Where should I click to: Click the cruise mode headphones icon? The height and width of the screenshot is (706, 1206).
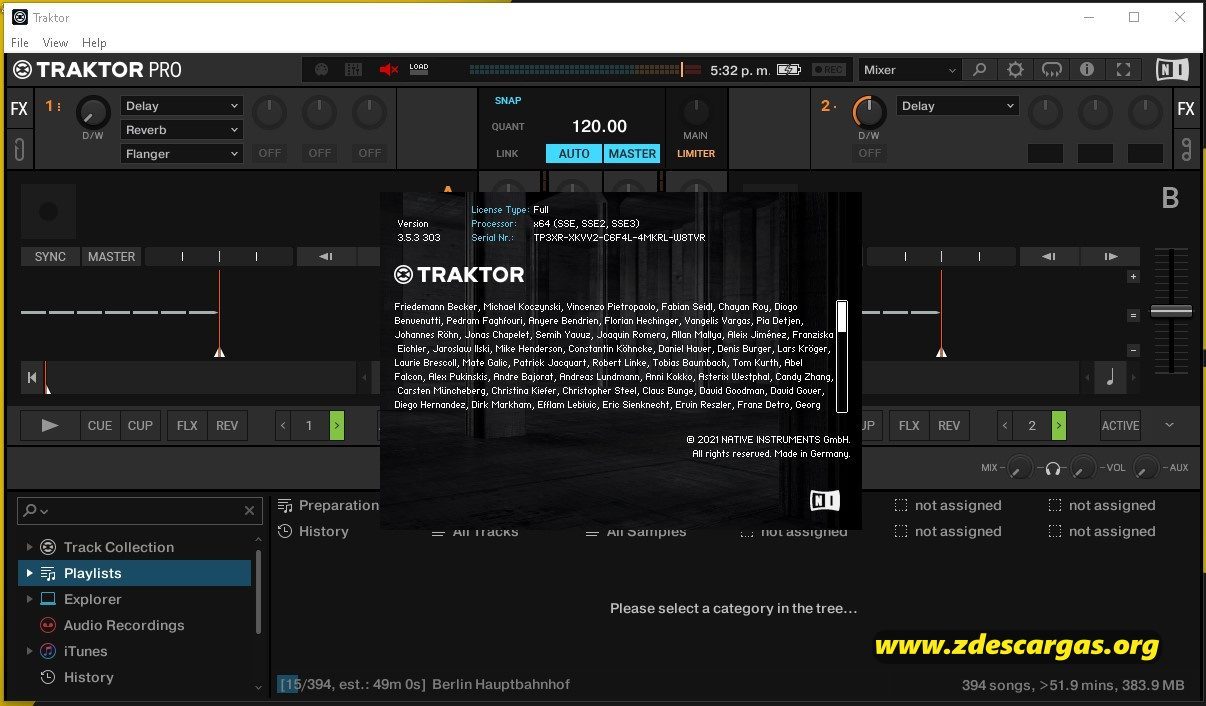(x=1051, y=70)
